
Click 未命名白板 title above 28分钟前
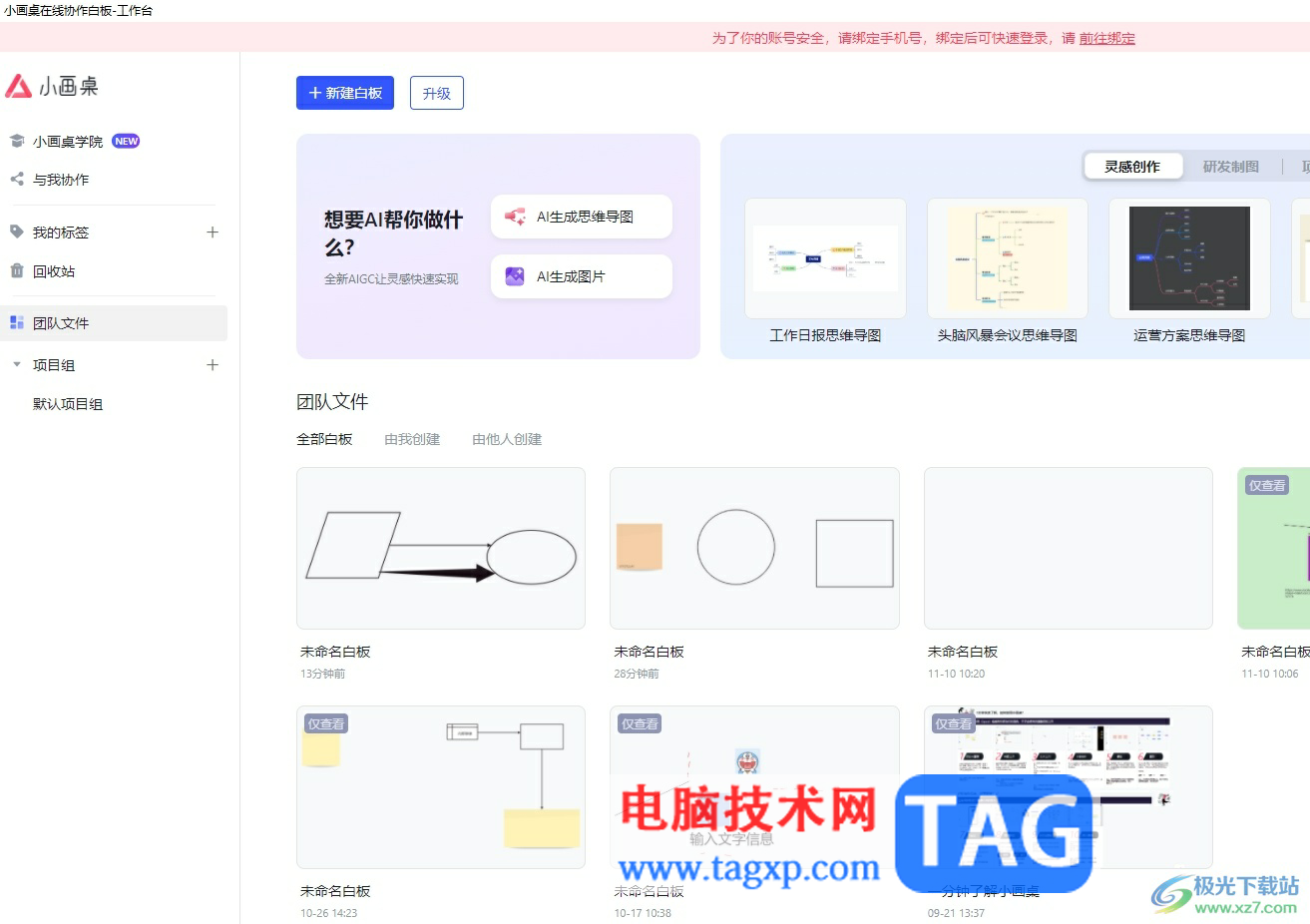pyautogui.click(x=649, y=652)
